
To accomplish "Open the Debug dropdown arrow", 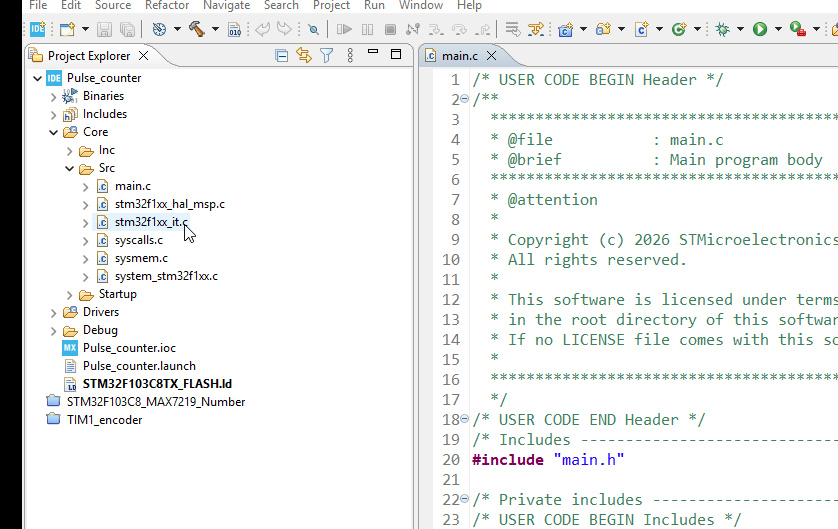I will pos(740,29).
